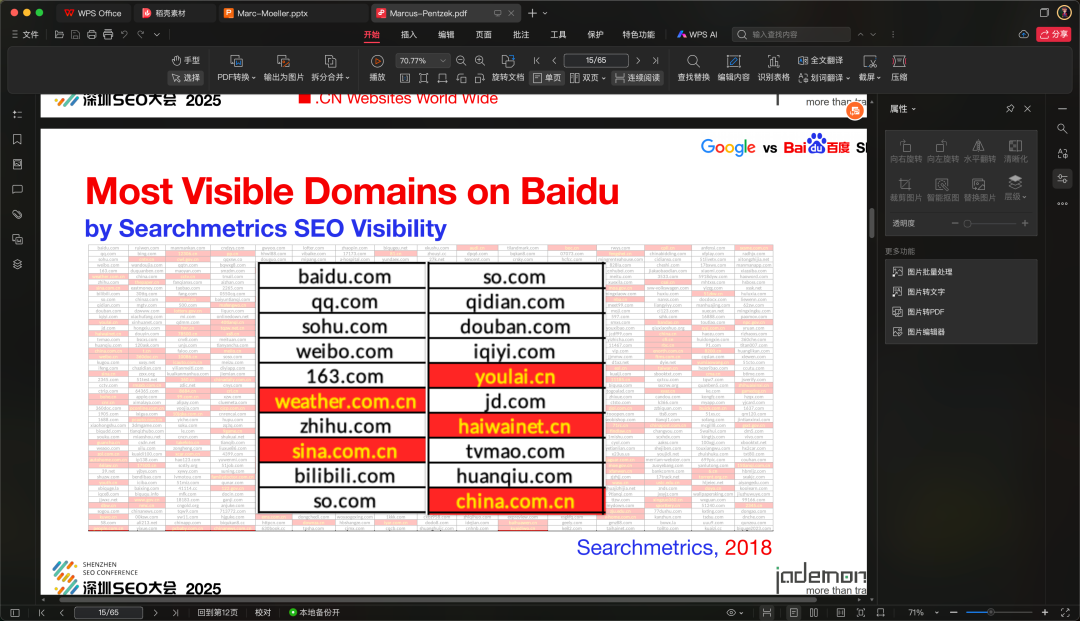Open the attachments paperclip panel

tap(17, 214)
